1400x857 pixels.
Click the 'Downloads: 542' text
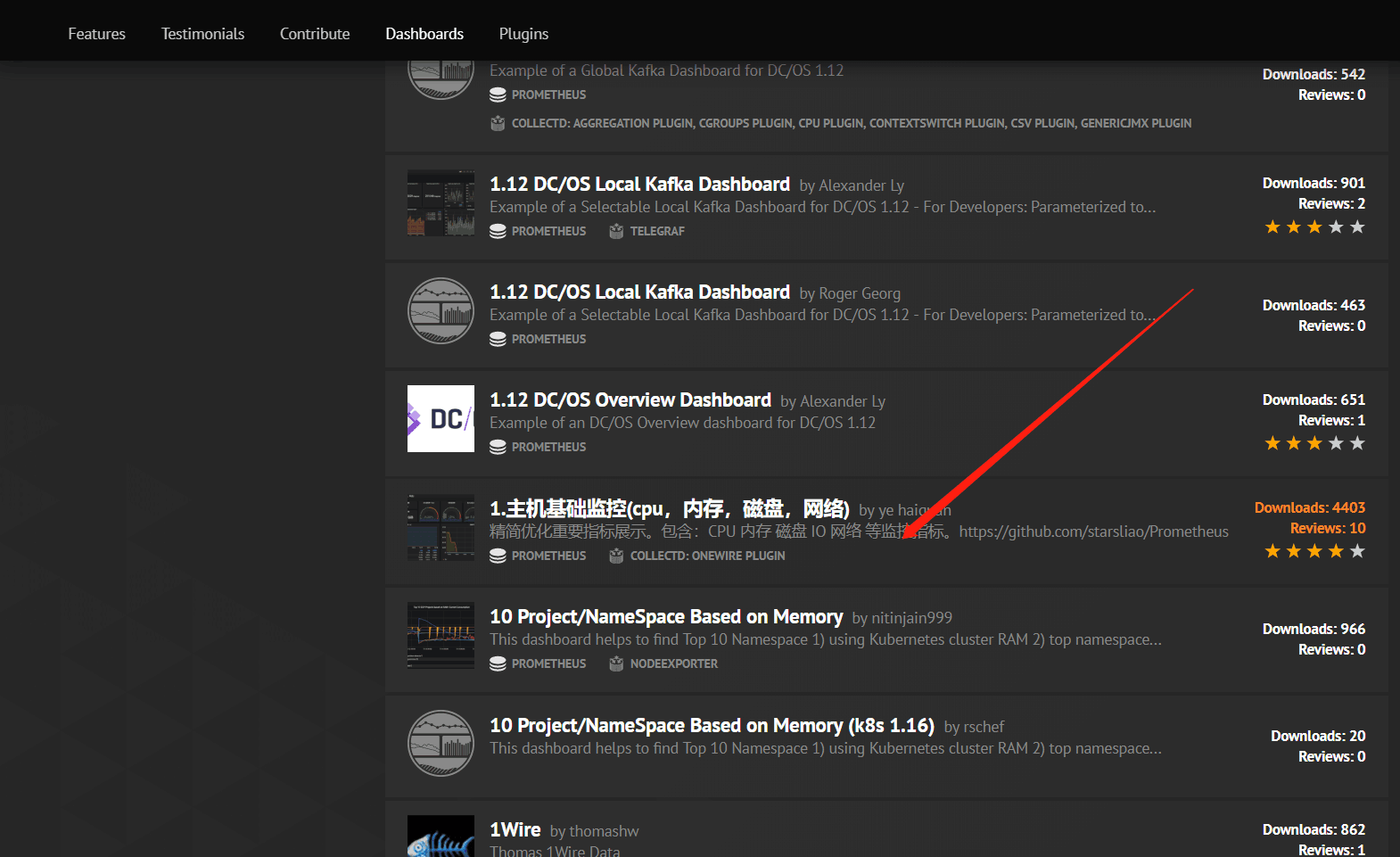pos(1314,74)
